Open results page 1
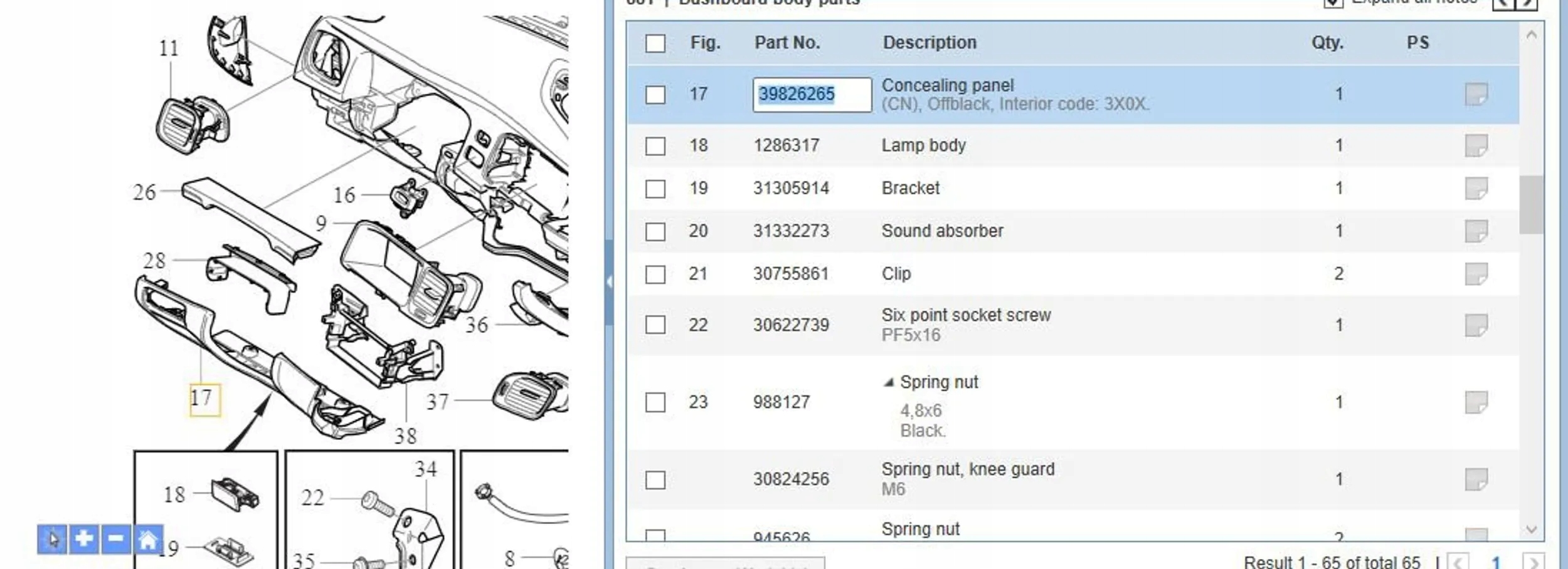1568x569 pixels. click(1496, 562)
